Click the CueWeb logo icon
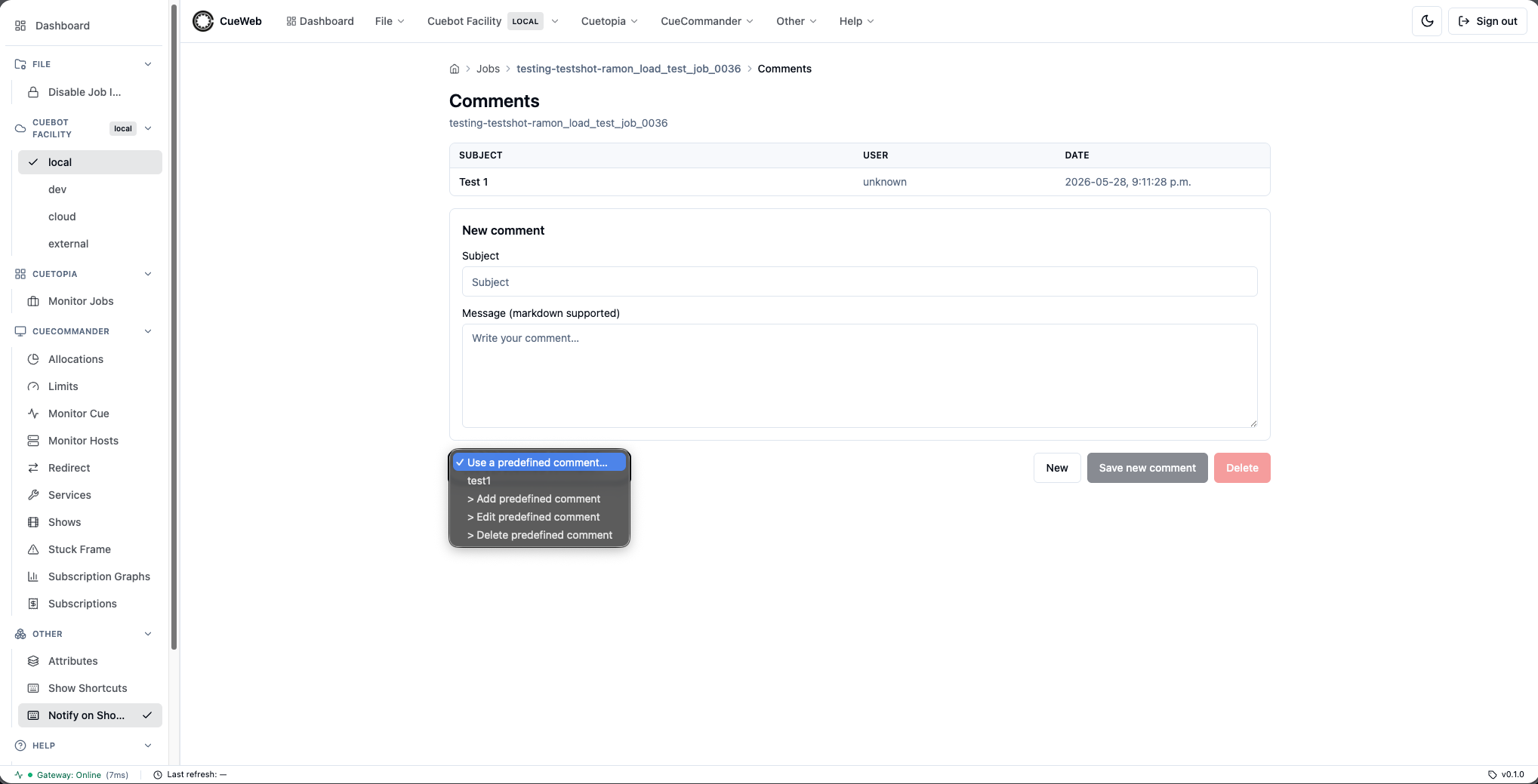Viewport: 1538px width, 784px height. pos(202,21)
